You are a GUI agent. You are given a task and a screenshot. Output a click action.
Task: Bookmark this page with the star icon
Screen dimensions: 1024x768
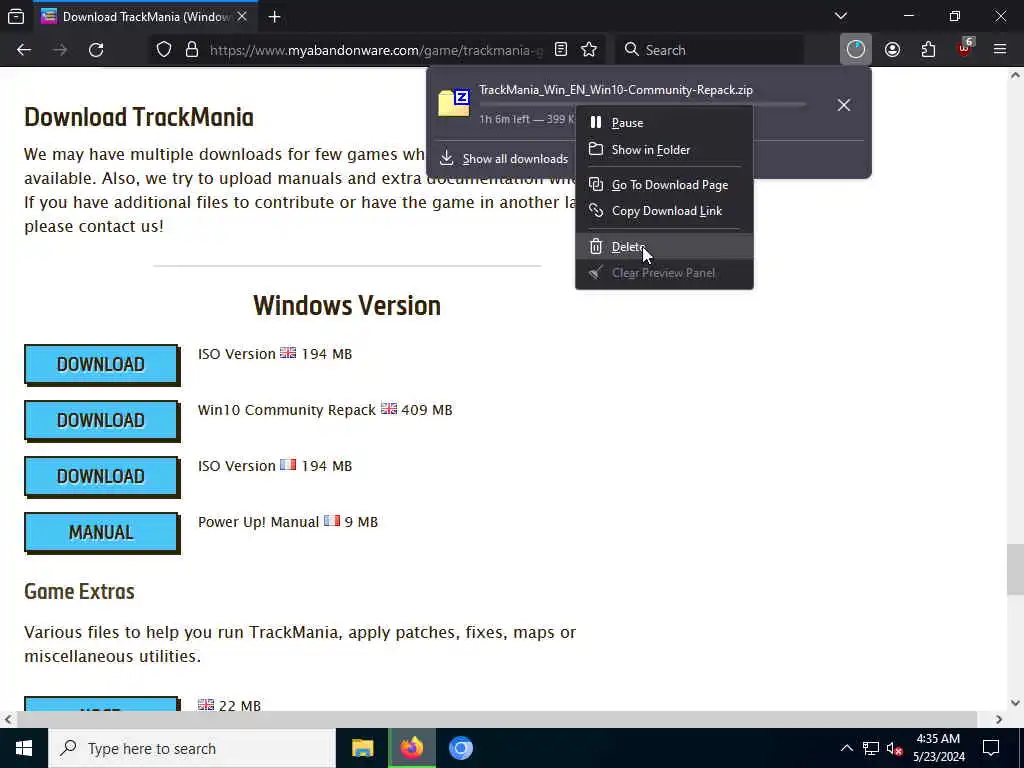click(589, 50)
